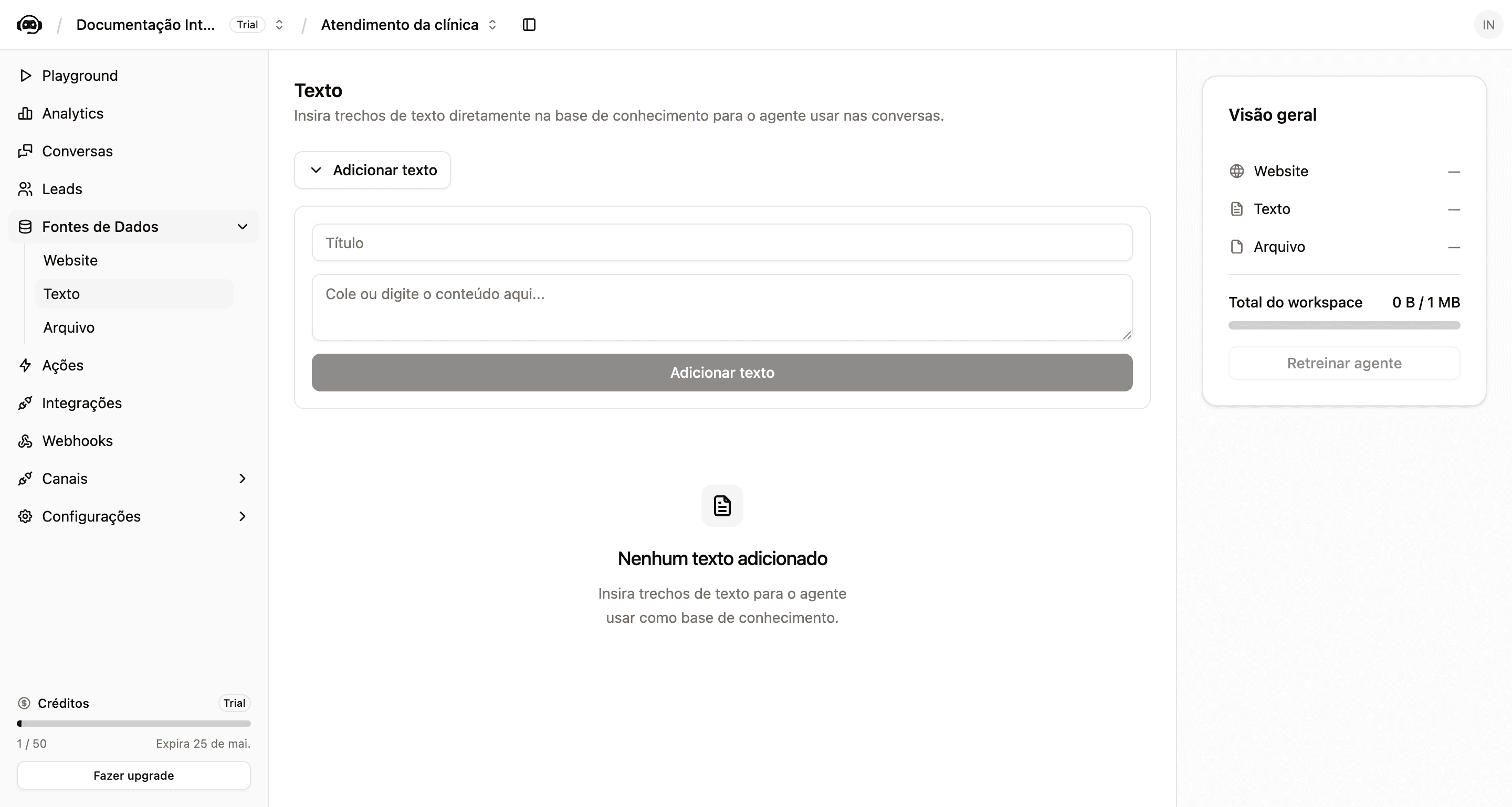Click the Trial badge next to Créditos
1512x807 pixels.
(234, 703)
